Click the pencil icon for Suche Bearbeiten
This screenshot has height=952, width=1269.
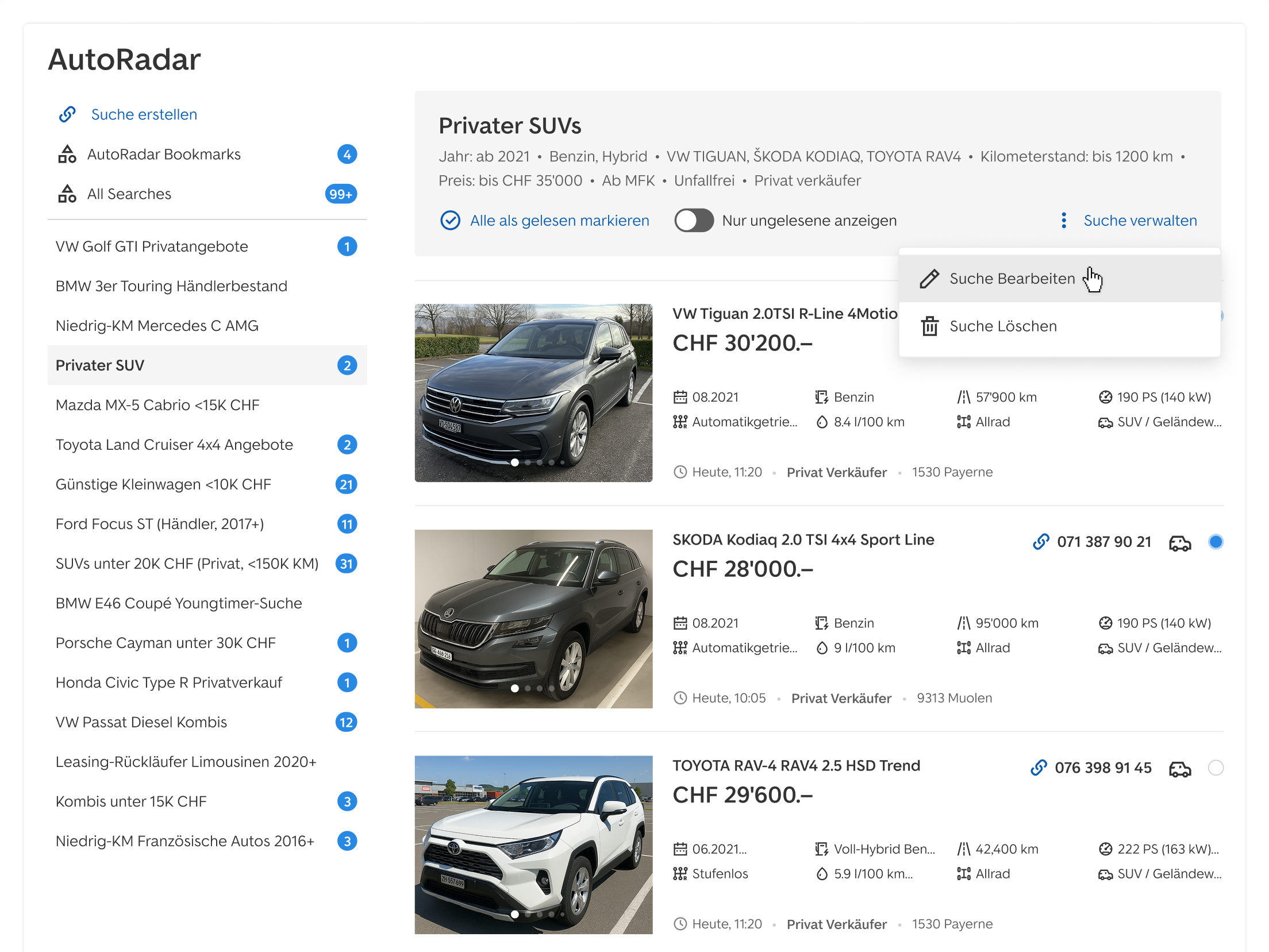pos(929,279)
